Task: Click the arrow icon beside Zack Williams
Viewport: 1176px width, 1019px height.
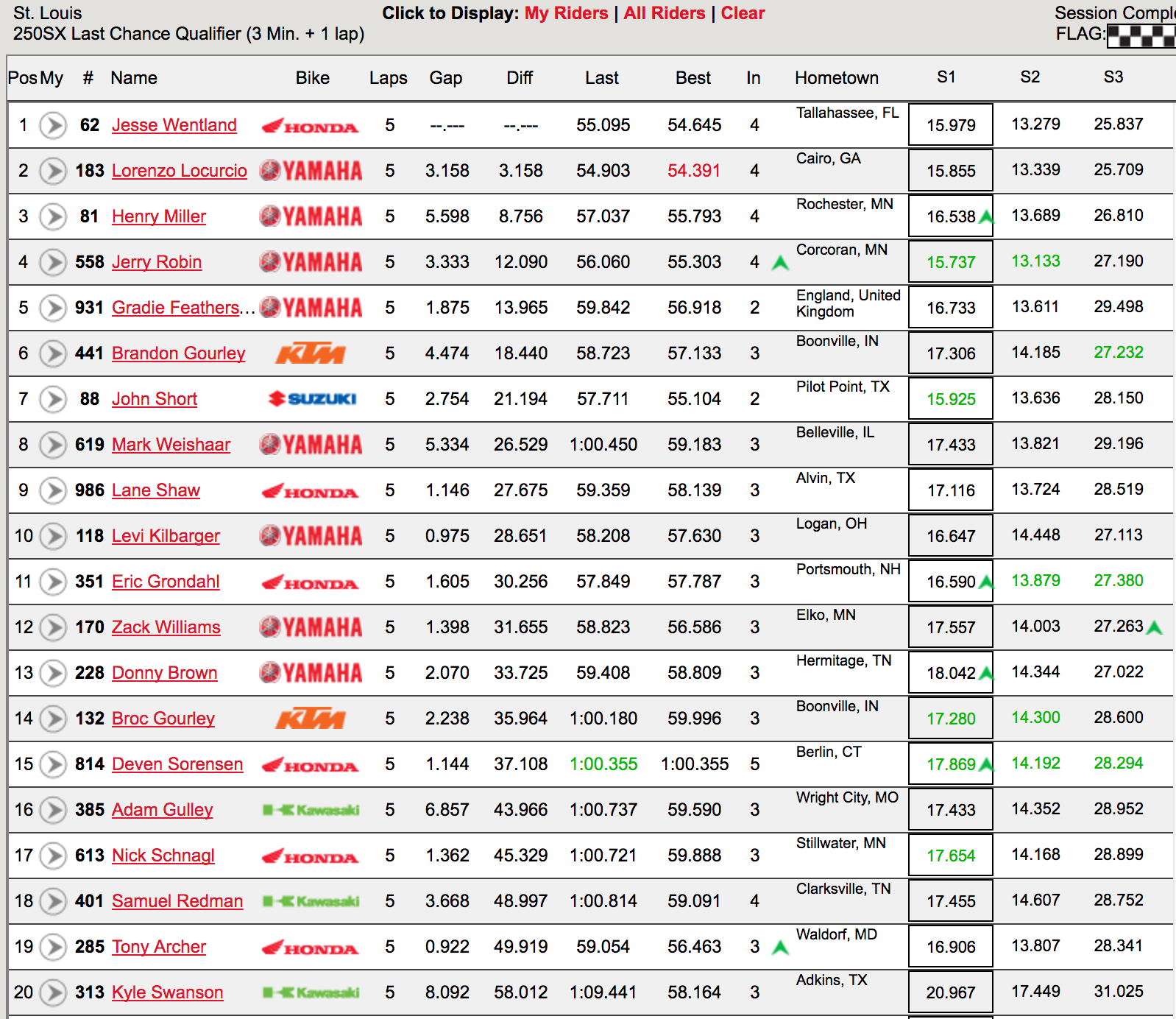Action: (x=53, y=627)
